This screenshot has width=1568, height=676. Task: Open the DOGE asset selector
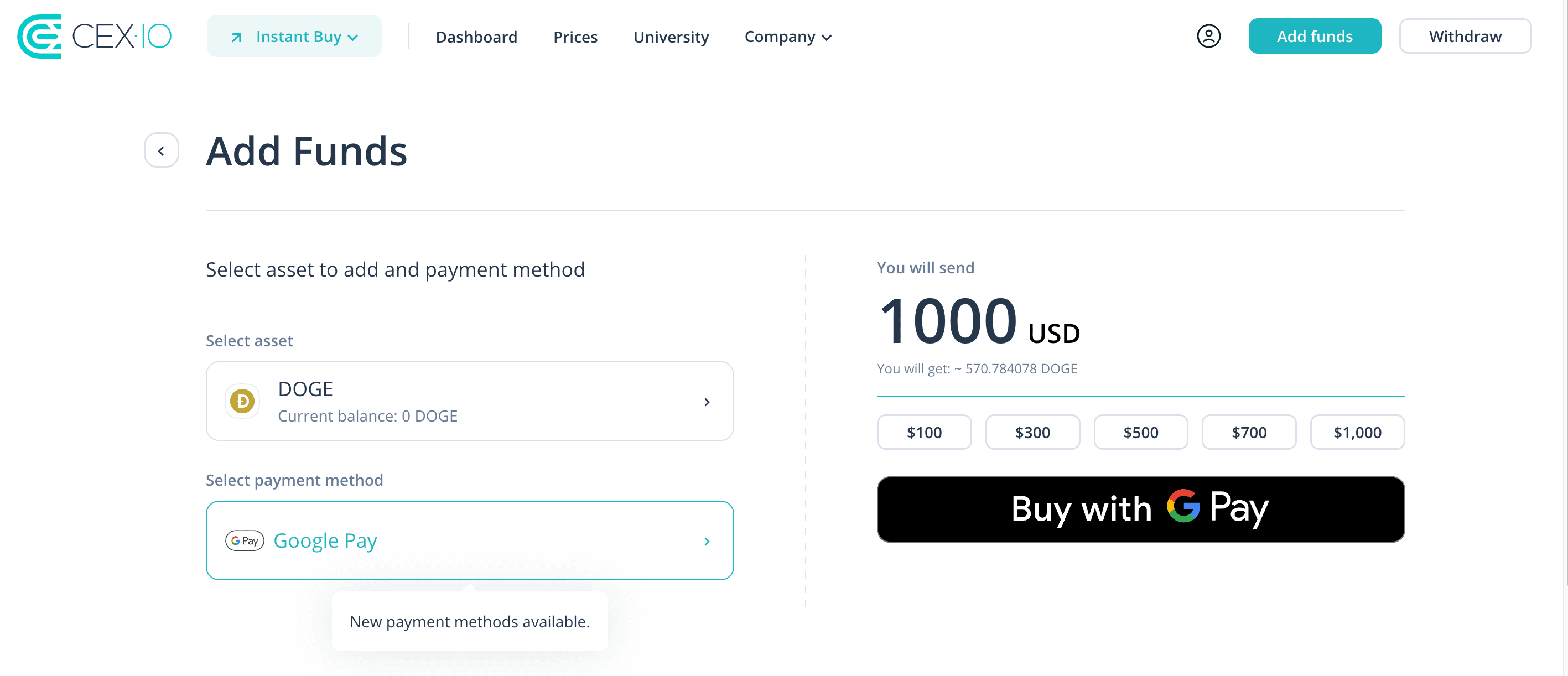point(470,402)
